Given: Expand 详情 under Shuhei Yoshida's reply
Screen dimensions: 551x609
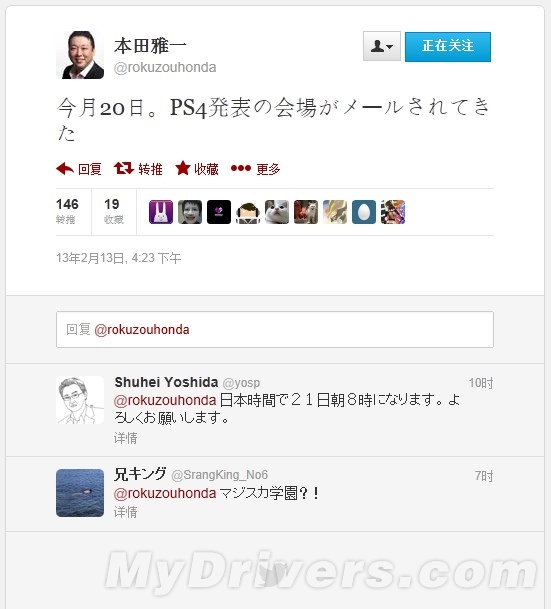Looking at the screenshot, I should point(125,438).
